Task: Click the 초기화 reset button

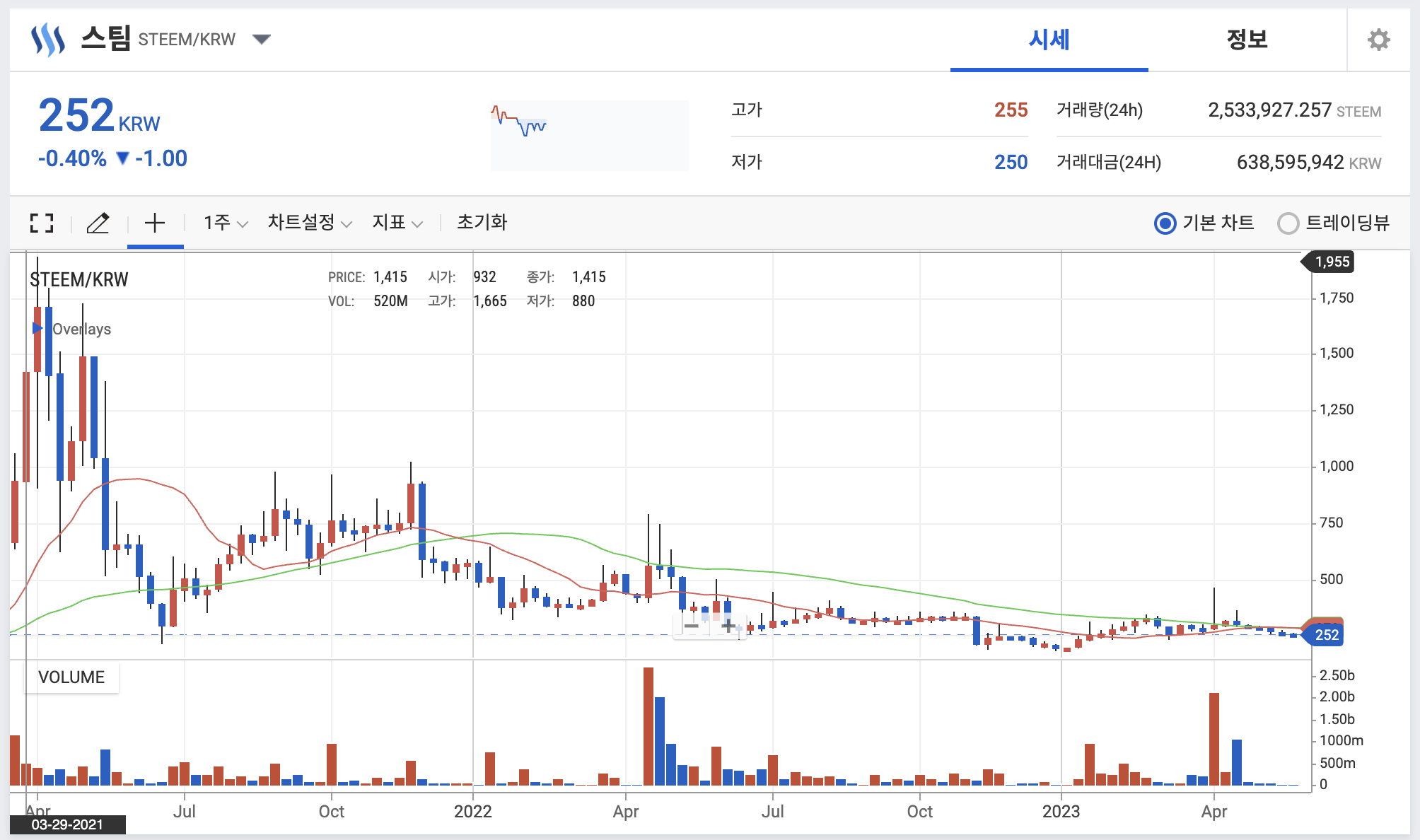Action: click(x=482, y=223)
